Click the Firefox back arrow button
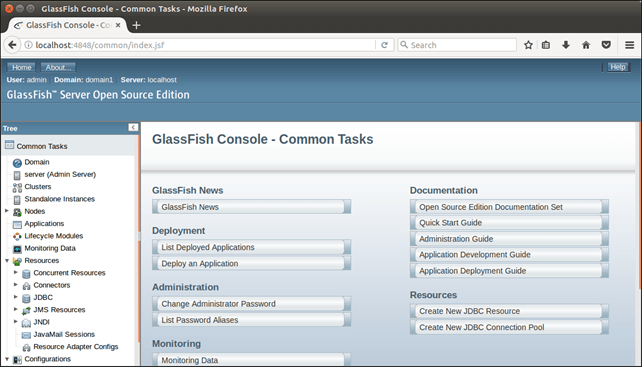Viewport: 642px width, 367px height. pos(12,45)
